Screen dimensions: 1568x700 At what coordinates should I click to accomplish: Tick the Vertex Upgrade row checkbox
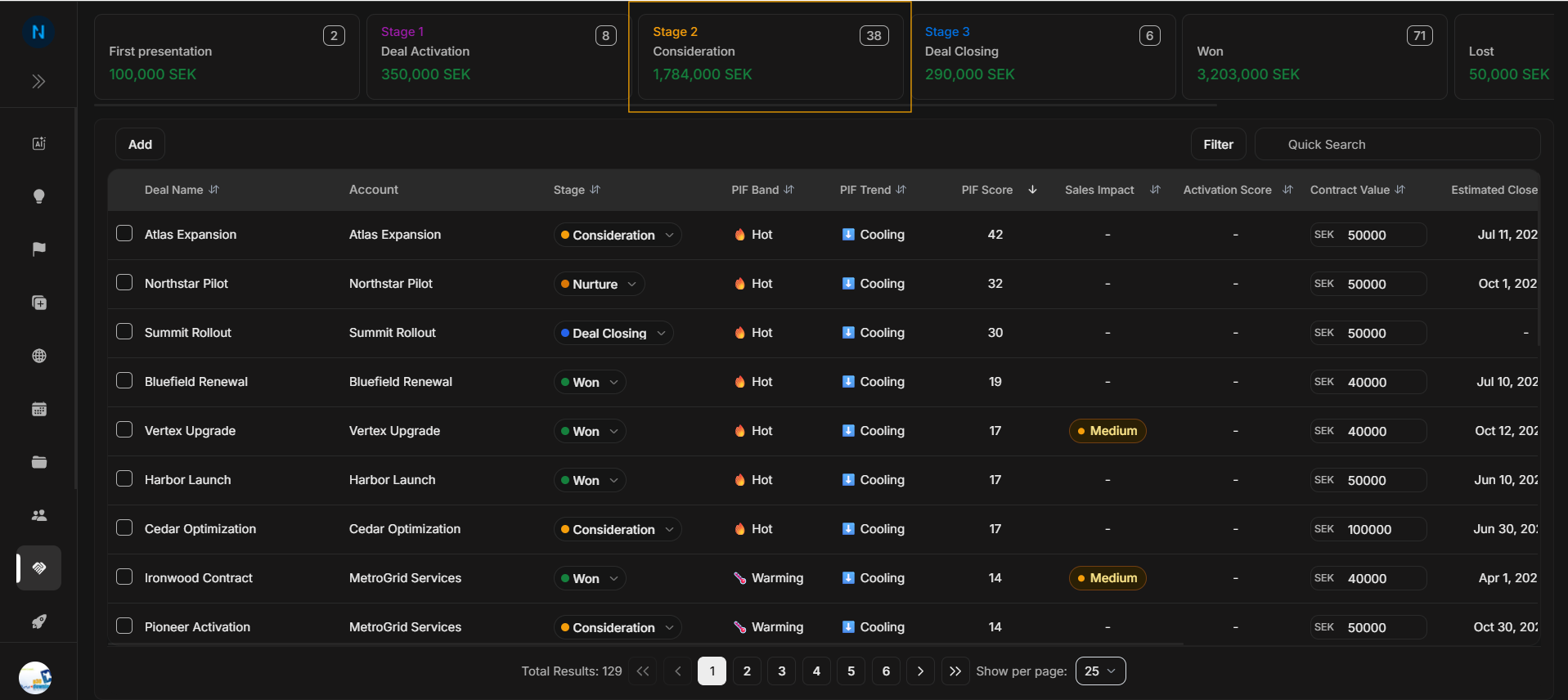click(x=124, y=430)
